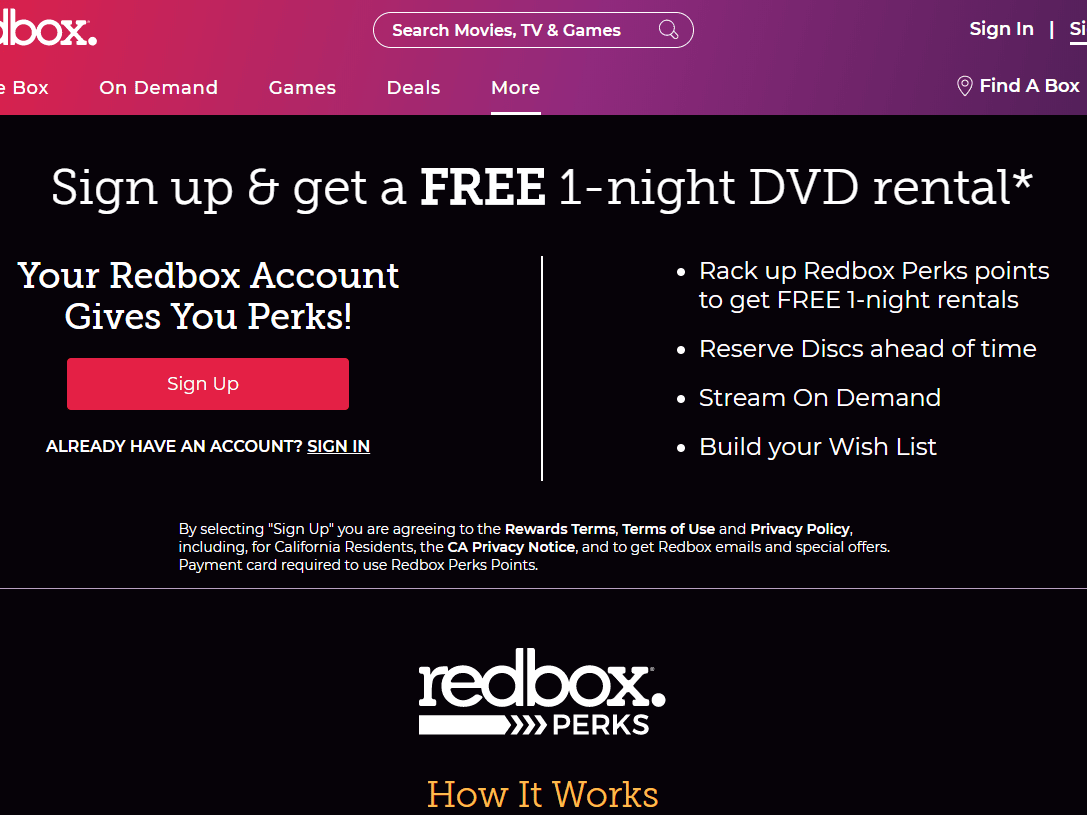Open the On Demand menu
The image size is (1087, 815).
(x=158, y=87)
